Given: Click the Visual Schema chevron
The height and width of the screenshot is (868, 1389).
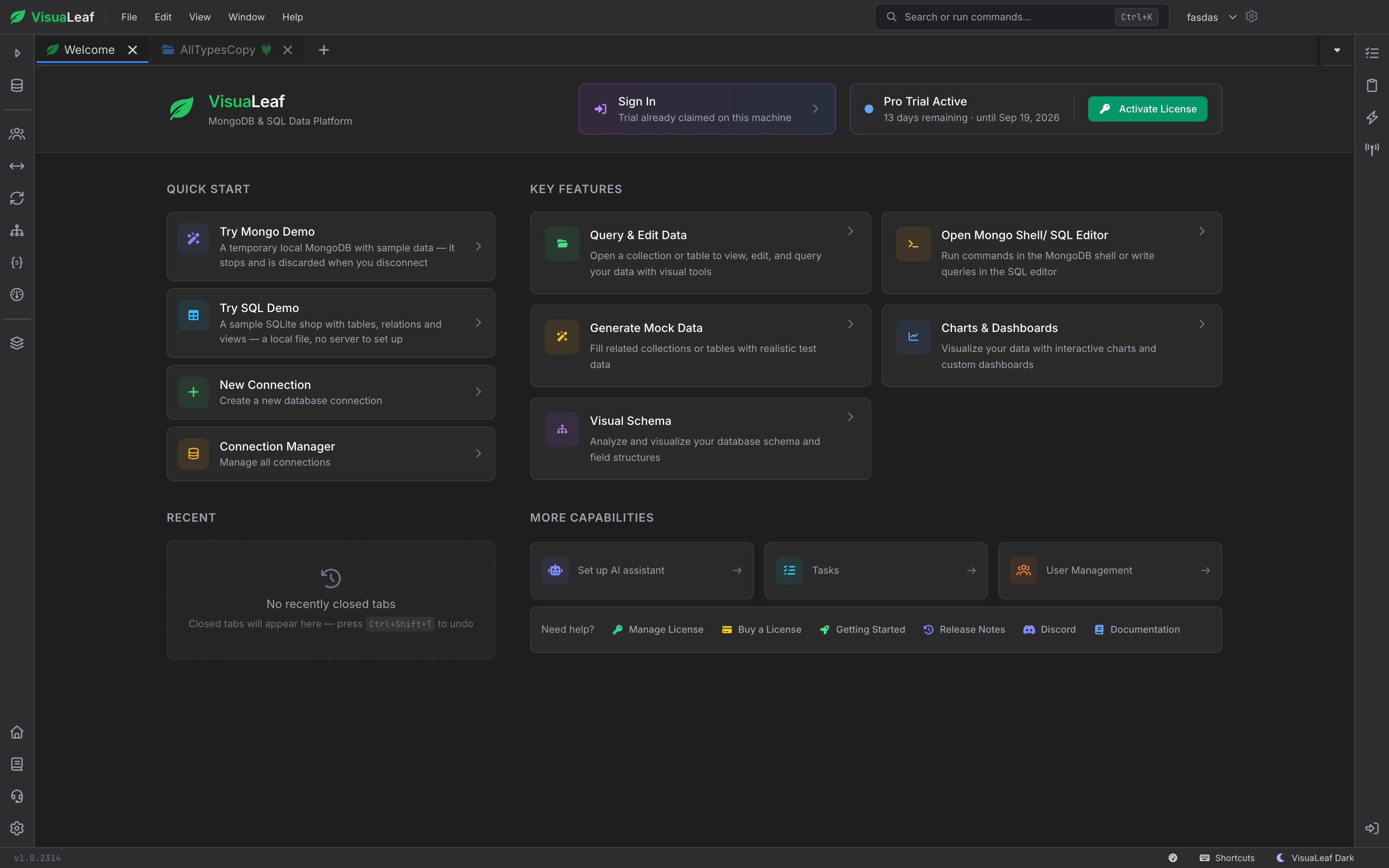Looking at the screenshot, I should [x=850, y=418].
